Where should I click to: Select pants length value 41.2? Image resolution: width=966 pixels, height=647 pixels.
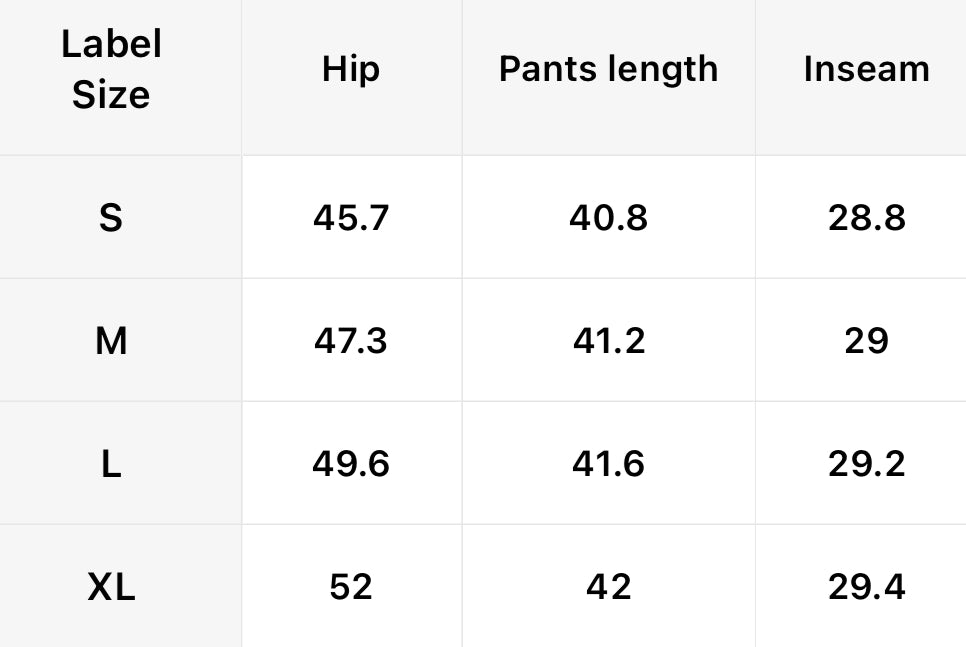pyautogui.click(x=608, y=341)
